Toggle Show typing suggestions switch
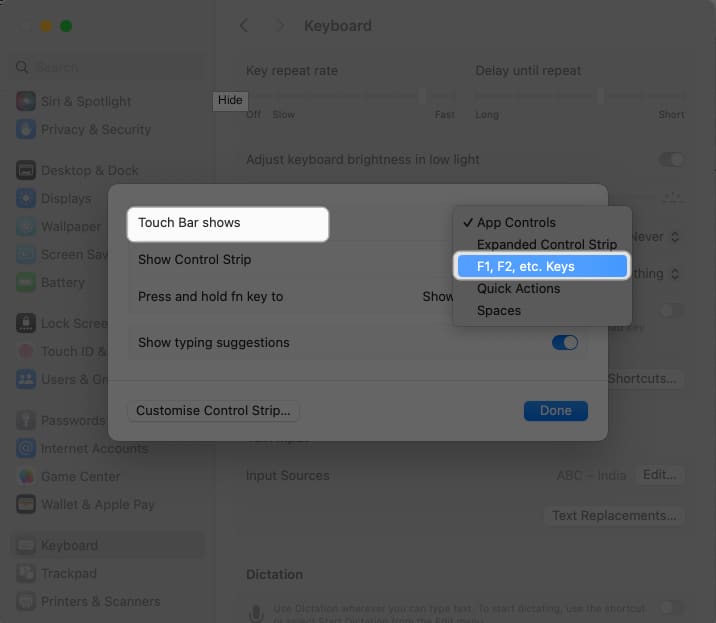The height and width of the screenshot is (623, 716). 565,343
